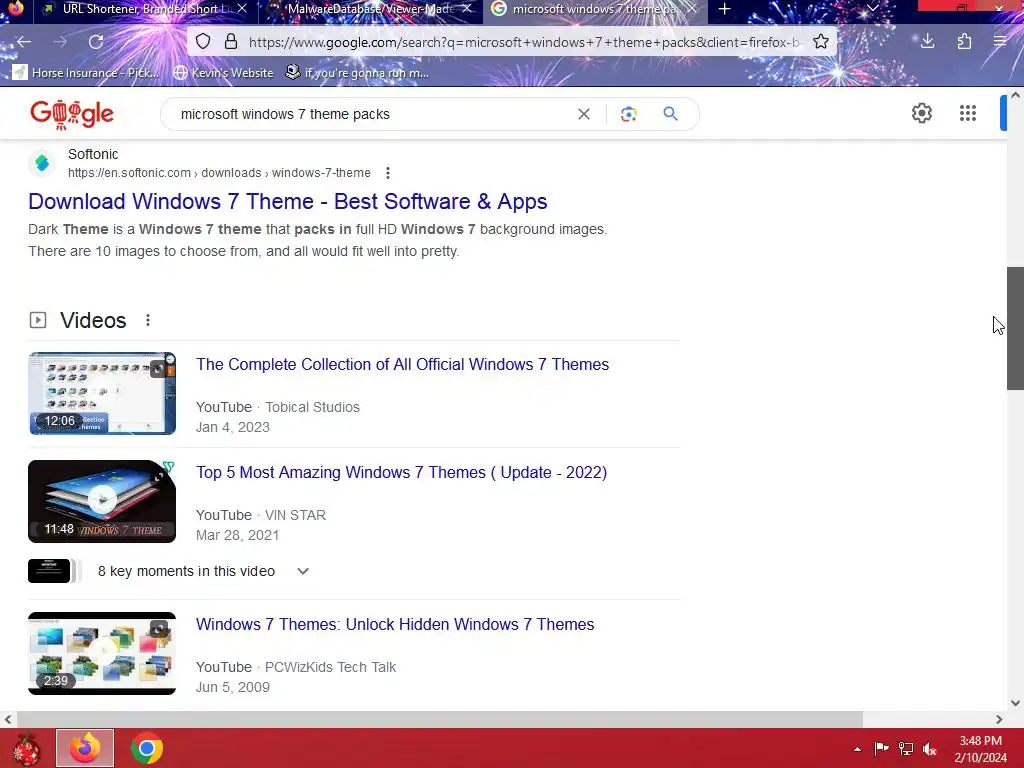This screenshot has width=1024, height=768.
Task: Close the MalwareDatabase tab
Action: tap(467, 9)
